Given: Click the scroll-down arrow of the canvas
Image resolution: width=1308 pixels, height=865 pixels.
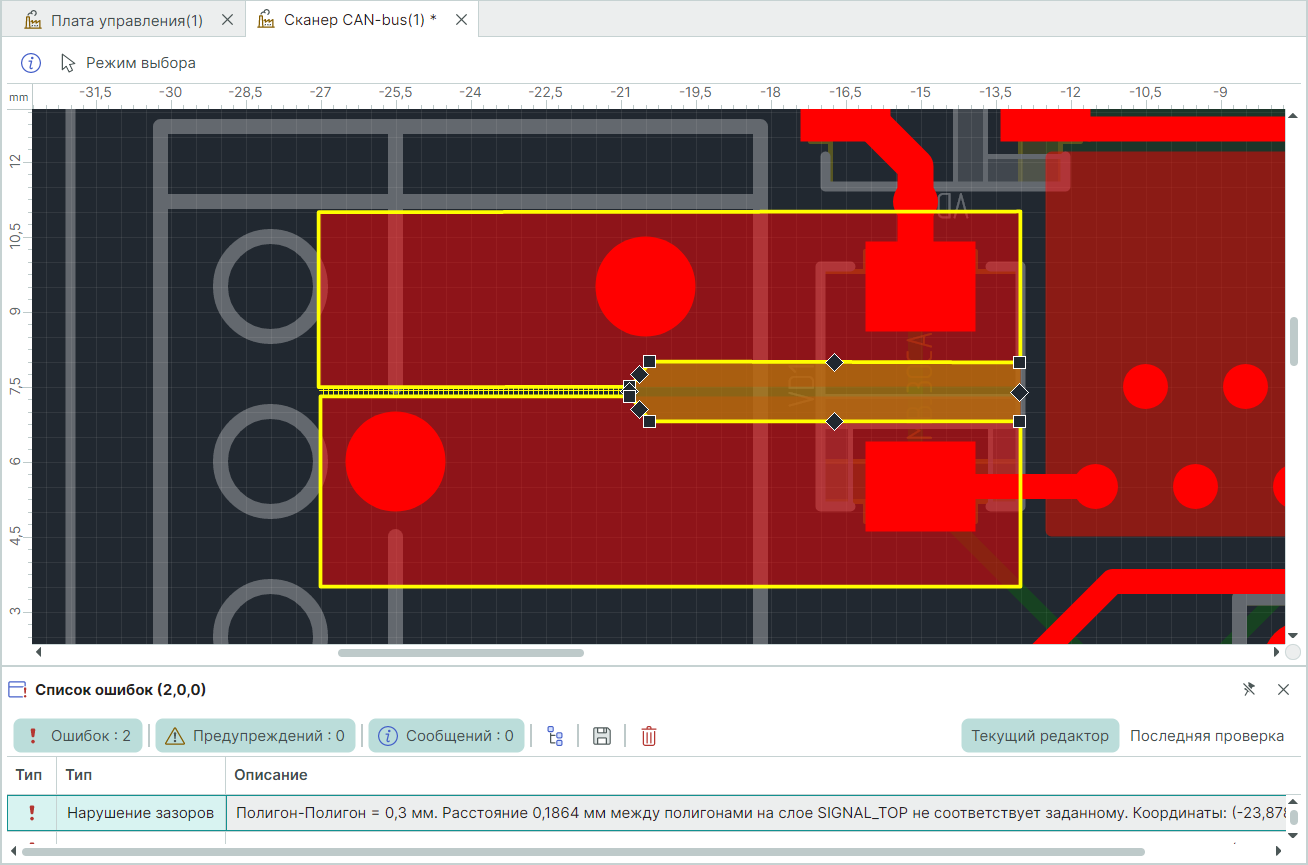Looking at the screenshot, I should coord(1293,635).
